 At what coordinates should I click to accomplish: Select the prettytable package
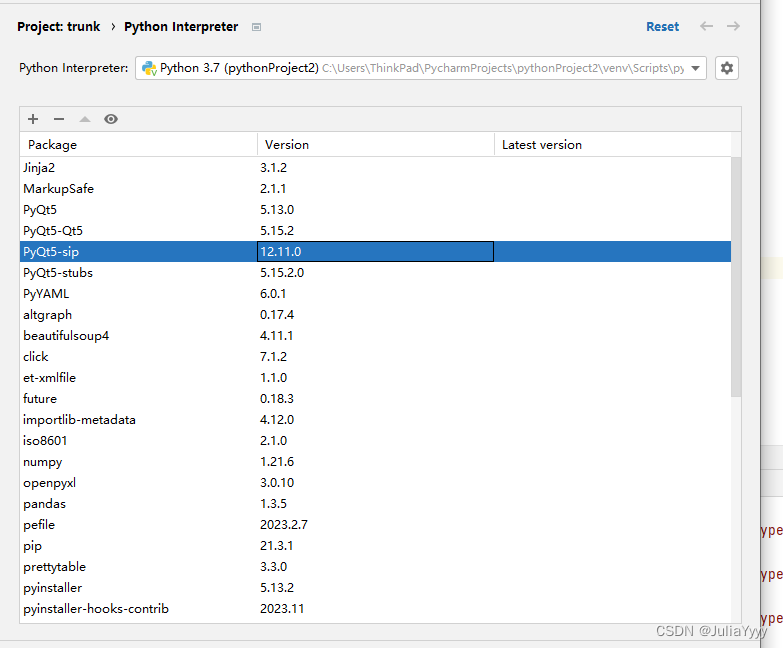tap(376, 567)
